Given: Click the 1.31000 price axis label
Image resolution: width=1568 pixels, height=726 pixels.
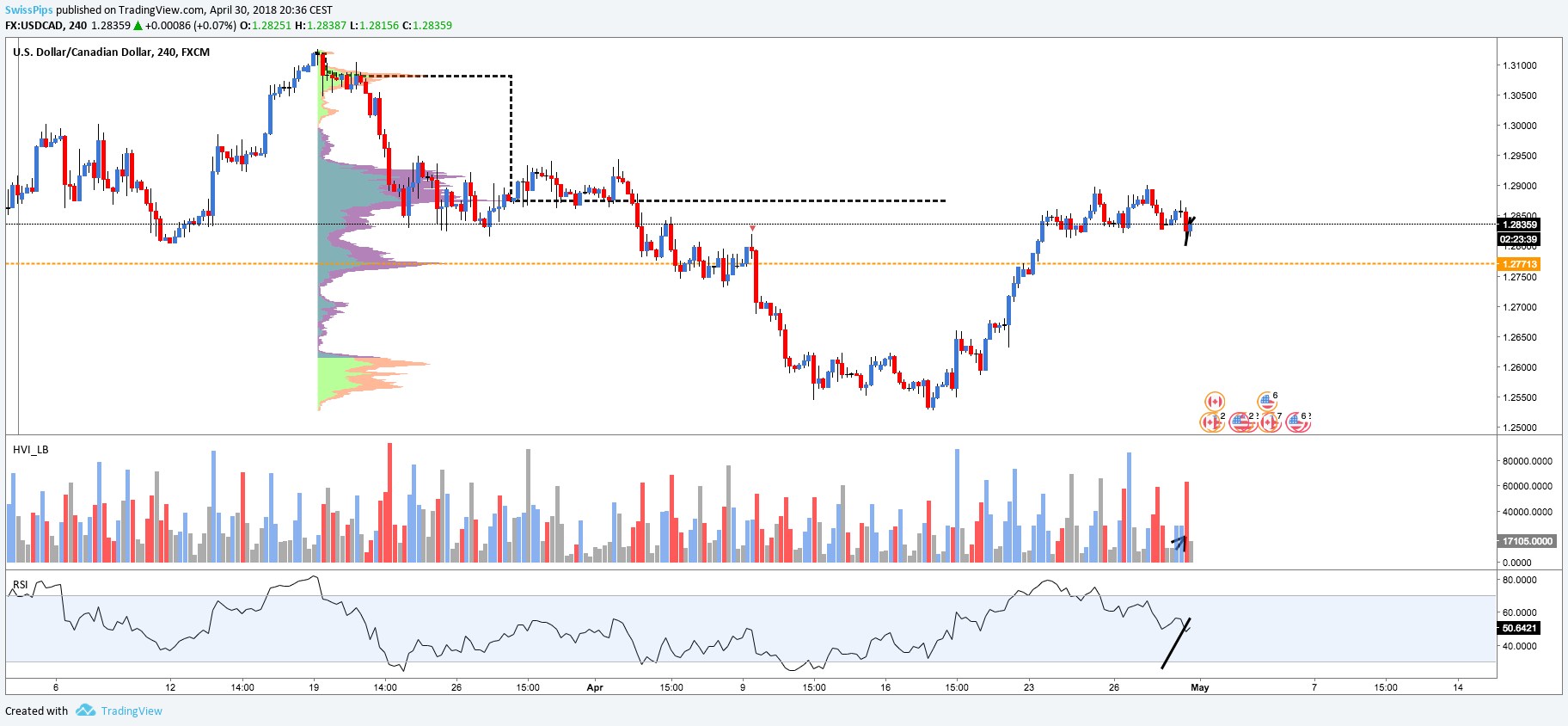Looking at the screenshot, I should pos(1519,65).
